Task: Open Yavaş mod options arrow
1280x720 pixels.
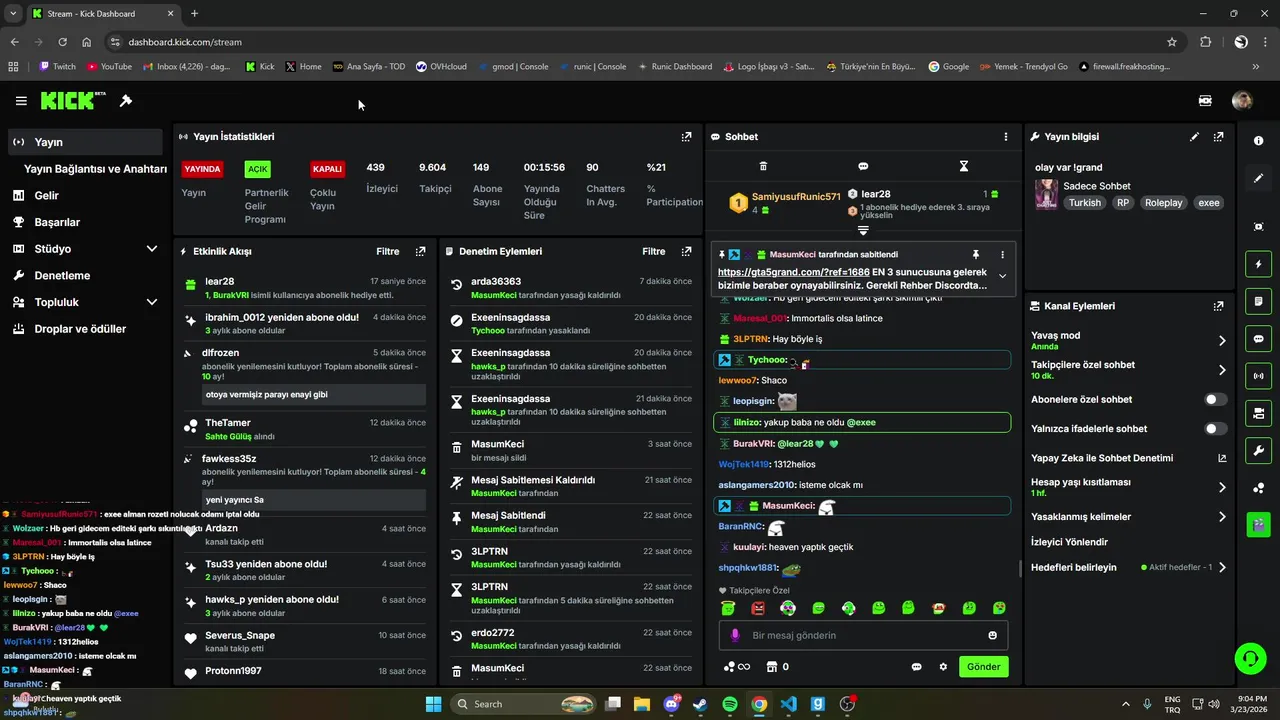Action: [x=1221, y=341]
